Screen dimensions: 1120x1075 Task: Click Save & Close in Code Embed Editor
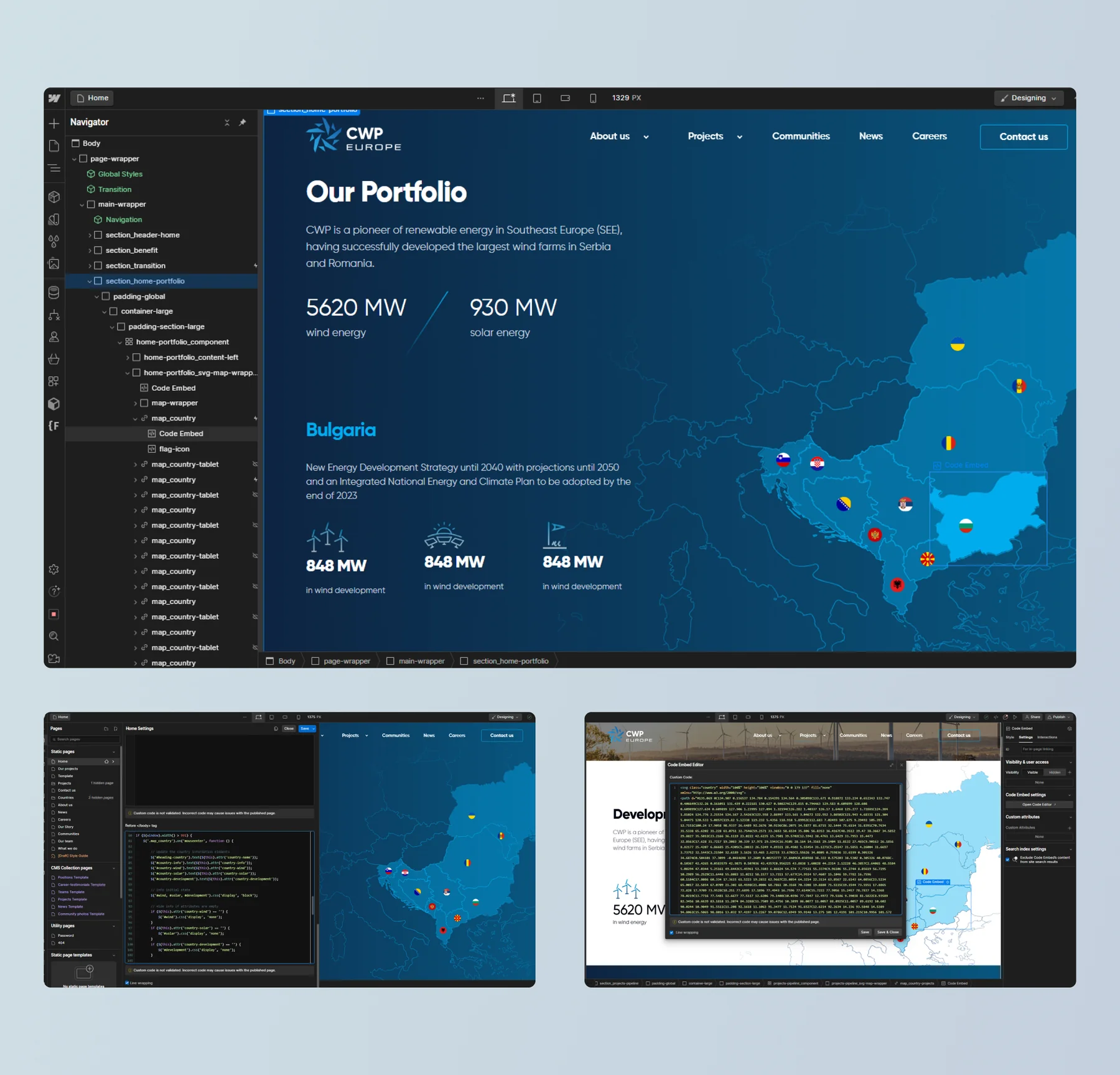(888, 932)
